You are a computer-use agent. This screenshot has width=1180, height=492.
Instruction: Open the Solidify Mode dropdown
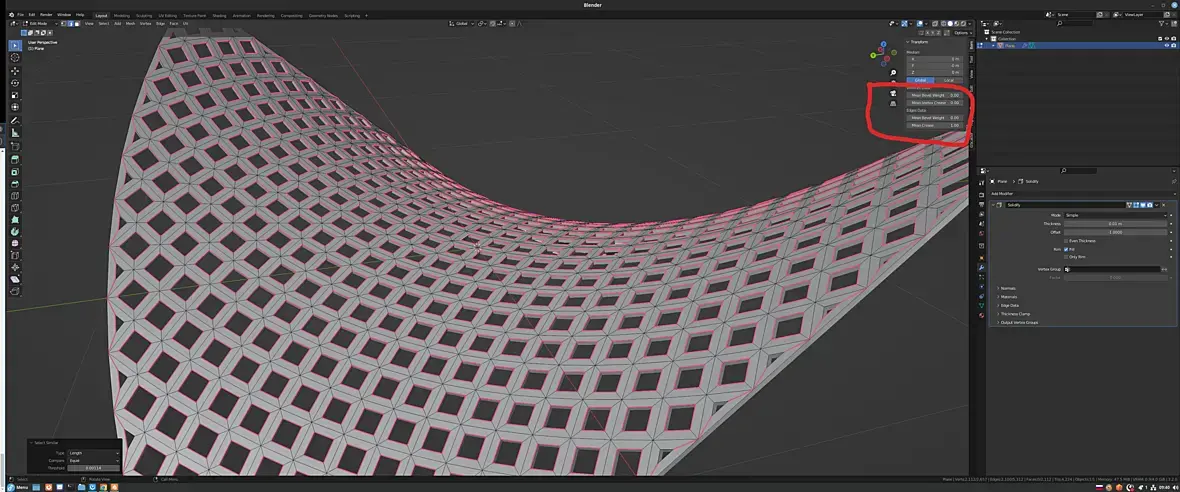[x=1115, y=215]
